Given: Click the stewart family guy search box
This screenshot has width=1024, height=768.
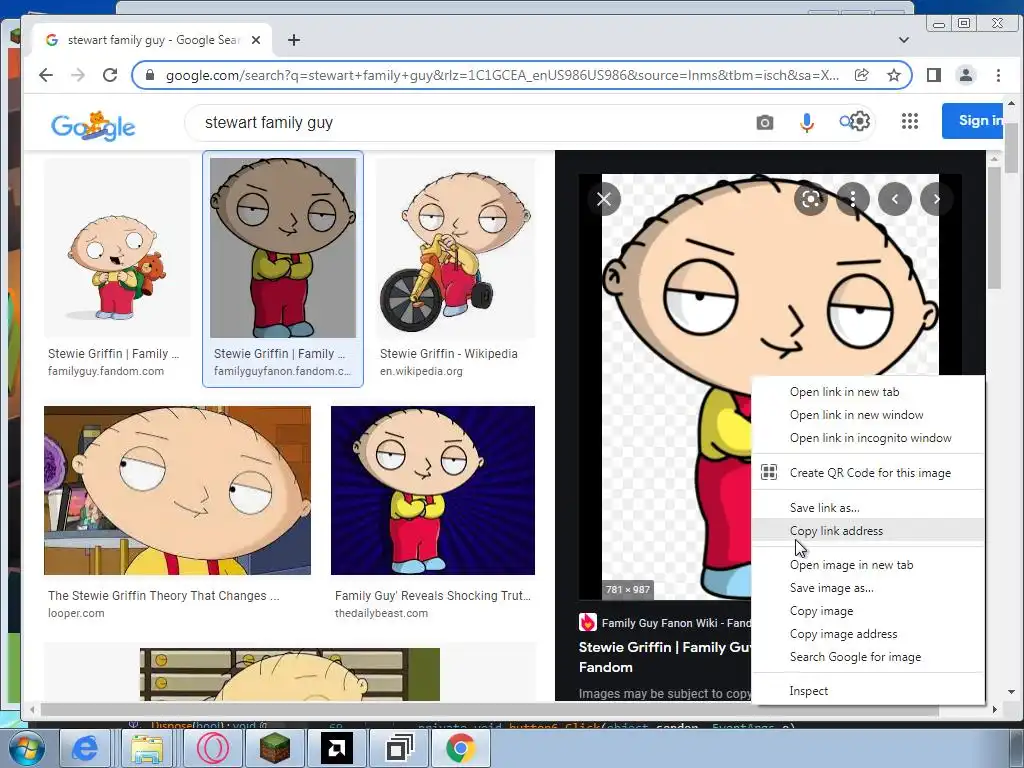Looking at the screenshot, I should tap(470, 122).
